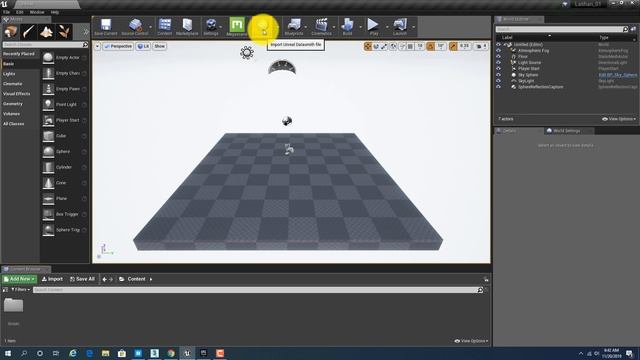Open the Add New dropdown in Content Browser
The height and width of the screenshot is (360, 640).
(x=19, y=279)
